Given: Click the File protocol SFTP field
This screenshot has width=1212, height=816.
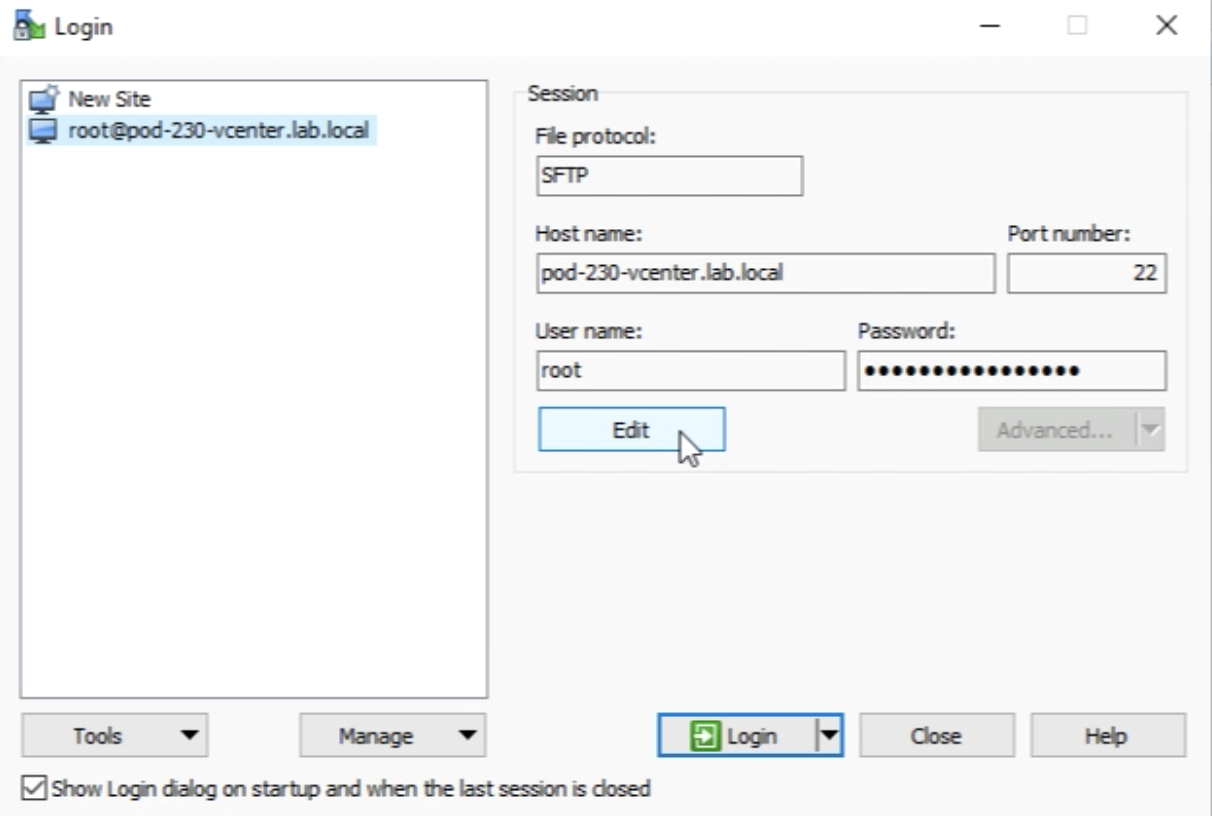Looking at the screenshot, I should pos(669,176).
